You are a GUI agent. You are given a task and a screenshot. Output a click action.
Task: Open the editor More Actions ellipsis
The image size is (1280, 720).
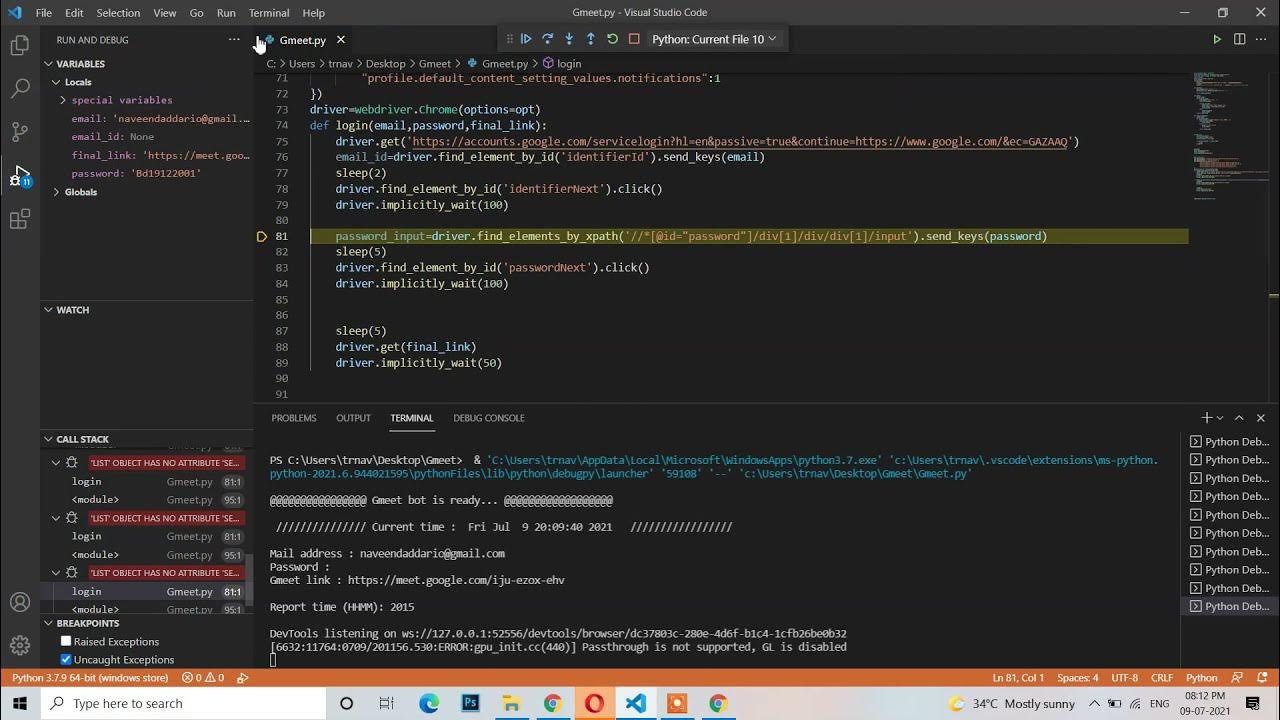click(1261, 39)
